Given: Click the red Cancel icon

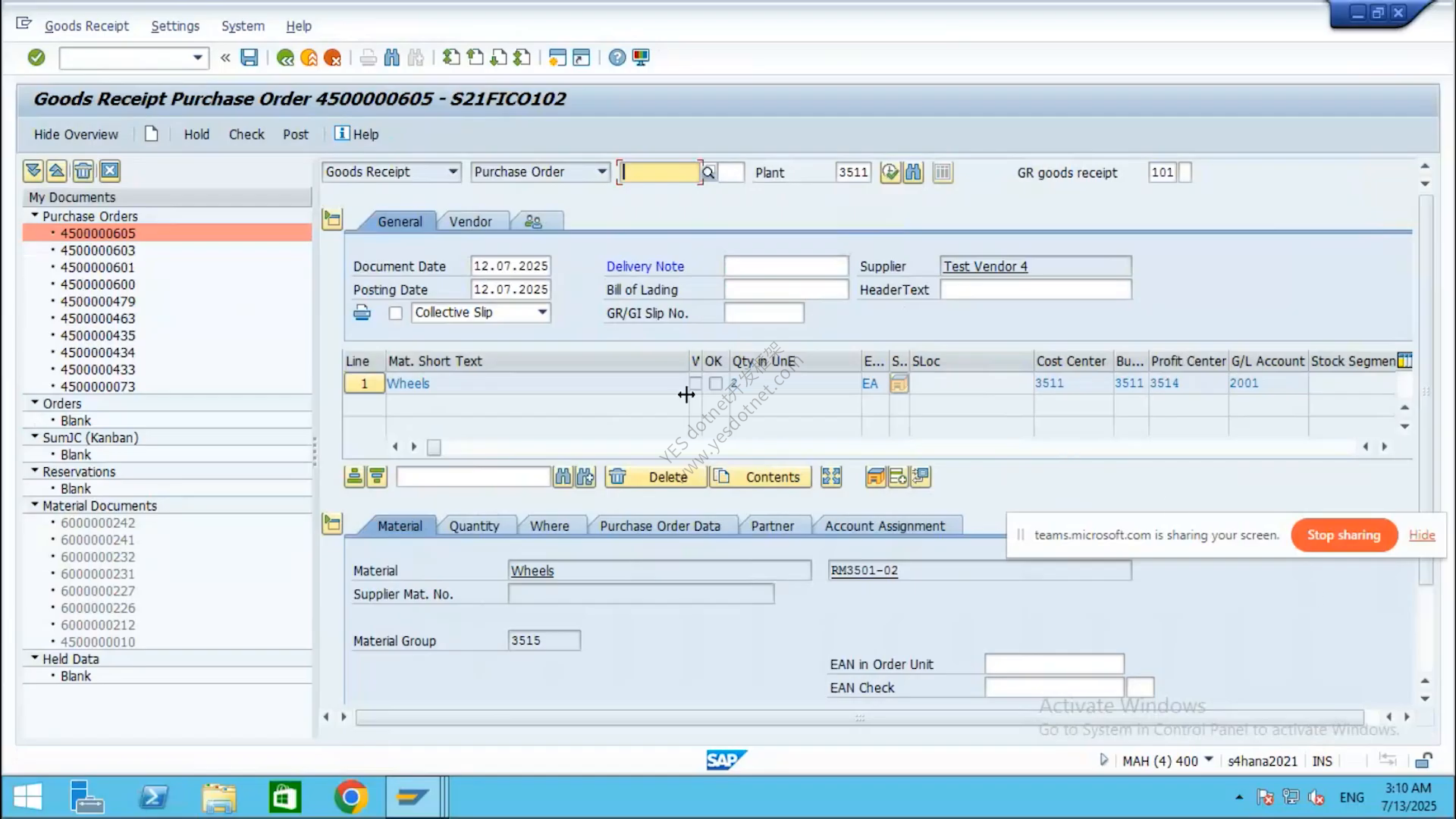Looking at the screenshot, I should (332, 58).
